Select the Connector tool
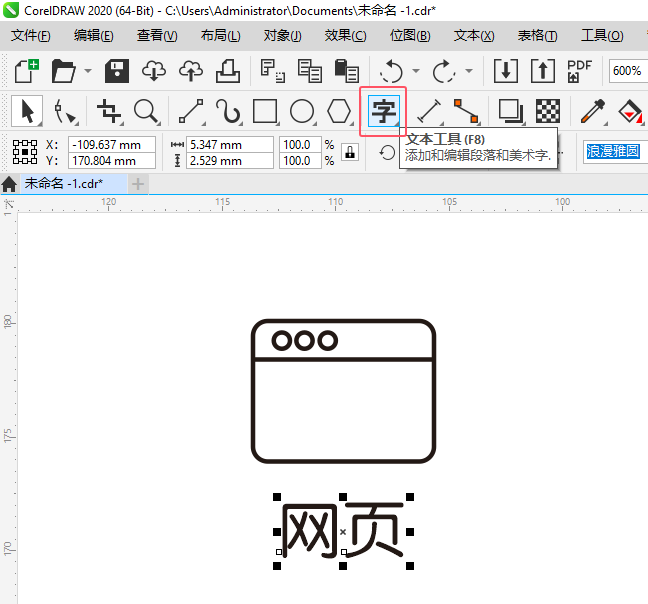 click(466, 111)
